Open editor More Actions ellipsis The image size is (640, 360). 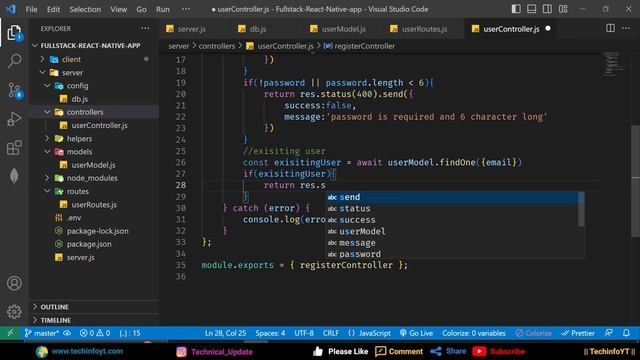[x=626, y=28]
